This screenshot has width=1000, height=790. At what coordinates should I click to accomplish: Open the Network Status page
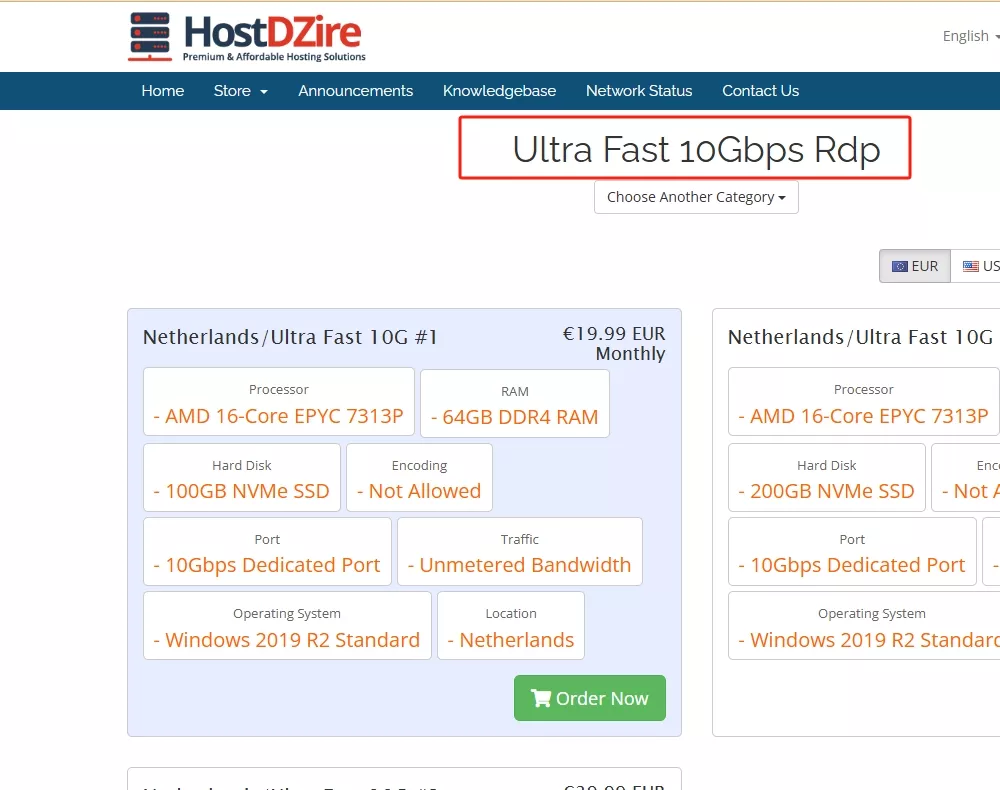pos(639,91)
